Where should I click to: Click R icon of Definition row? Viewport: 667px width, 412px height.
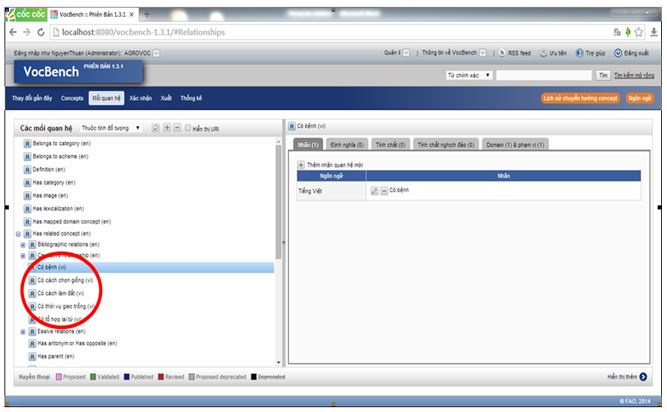pyautogui.click(x=27, y=170)
